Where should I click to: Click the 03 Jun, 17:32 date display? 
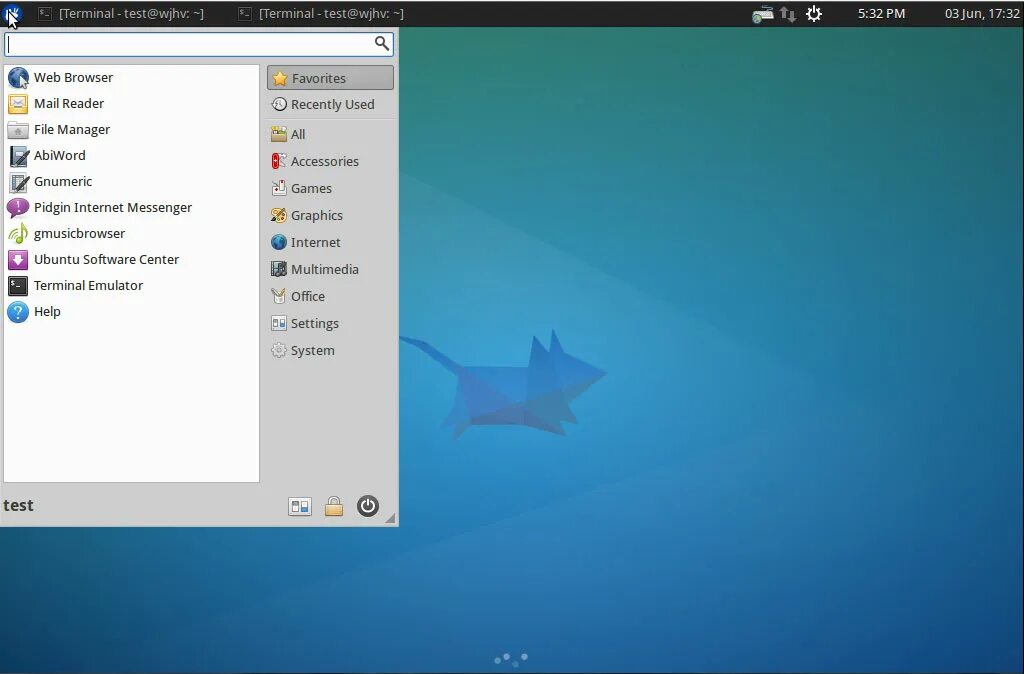[982, 13]
